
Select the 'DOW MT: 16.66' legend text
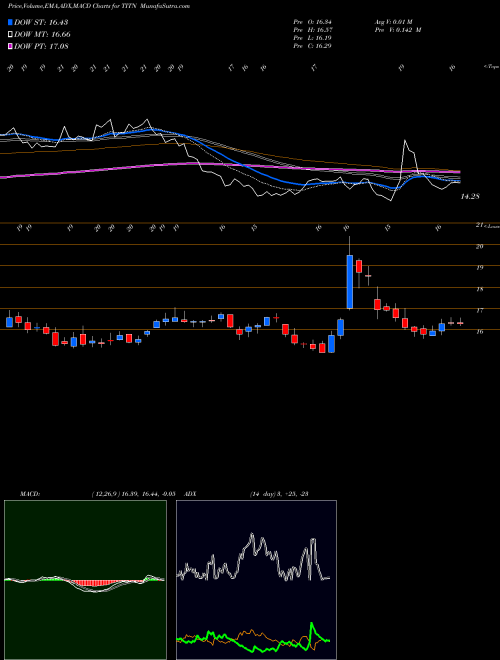pyautogui.click(x=42, y=35)
